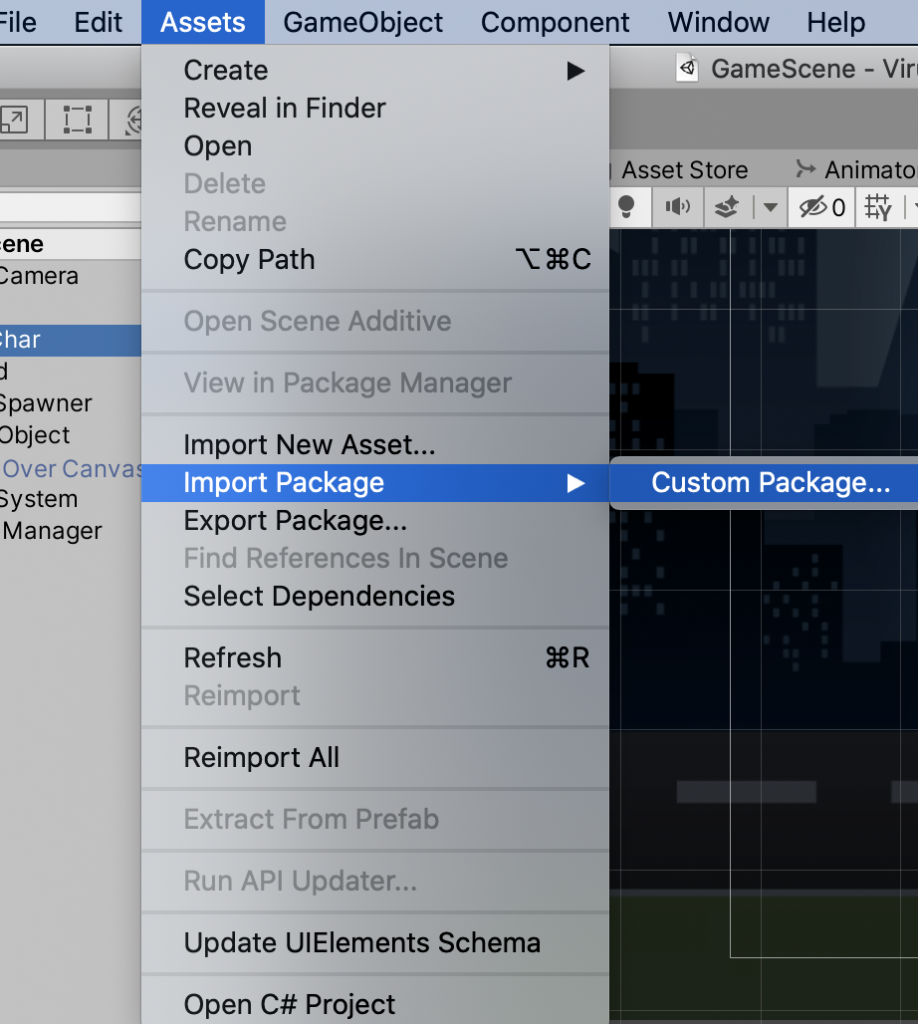Toggle the grid snapping icon
Viewport: 918px width, 1024px height.
pyautogui.click(x=879, y=207)
